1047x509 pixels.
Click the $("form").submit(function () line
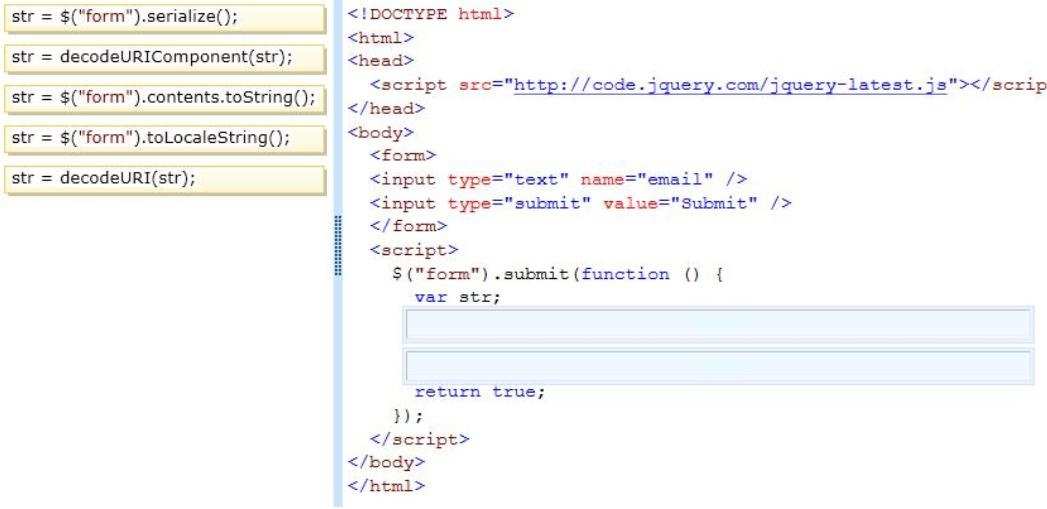tap(558, 274)
